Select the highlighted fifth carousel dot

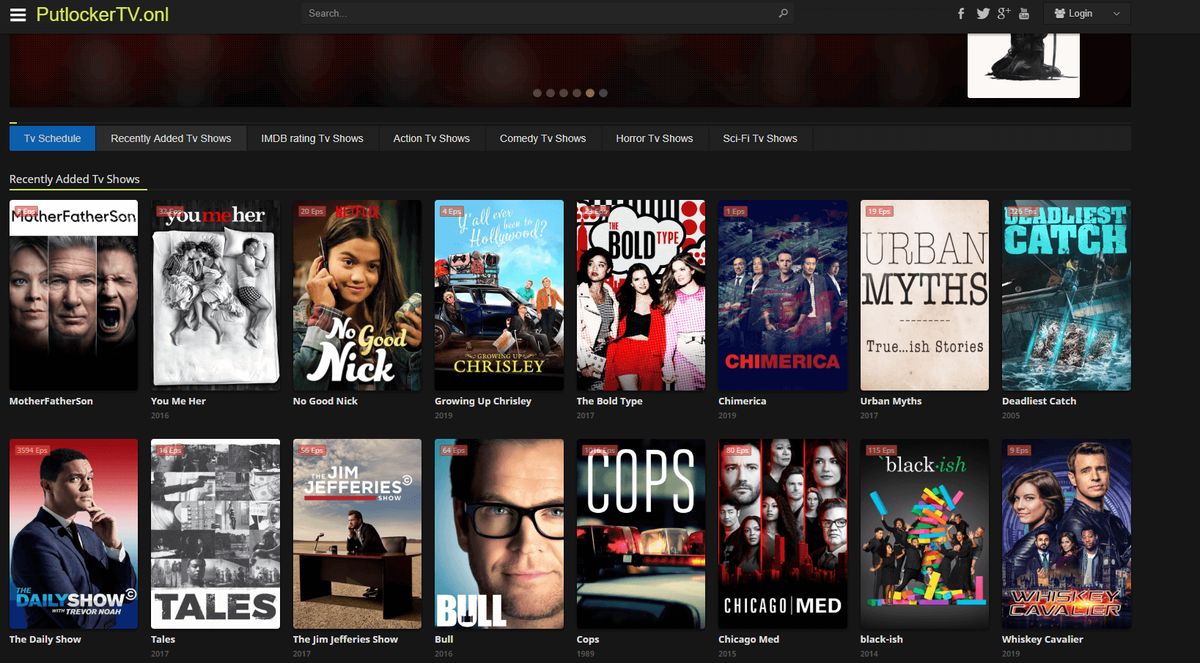[x=590, y=93]
